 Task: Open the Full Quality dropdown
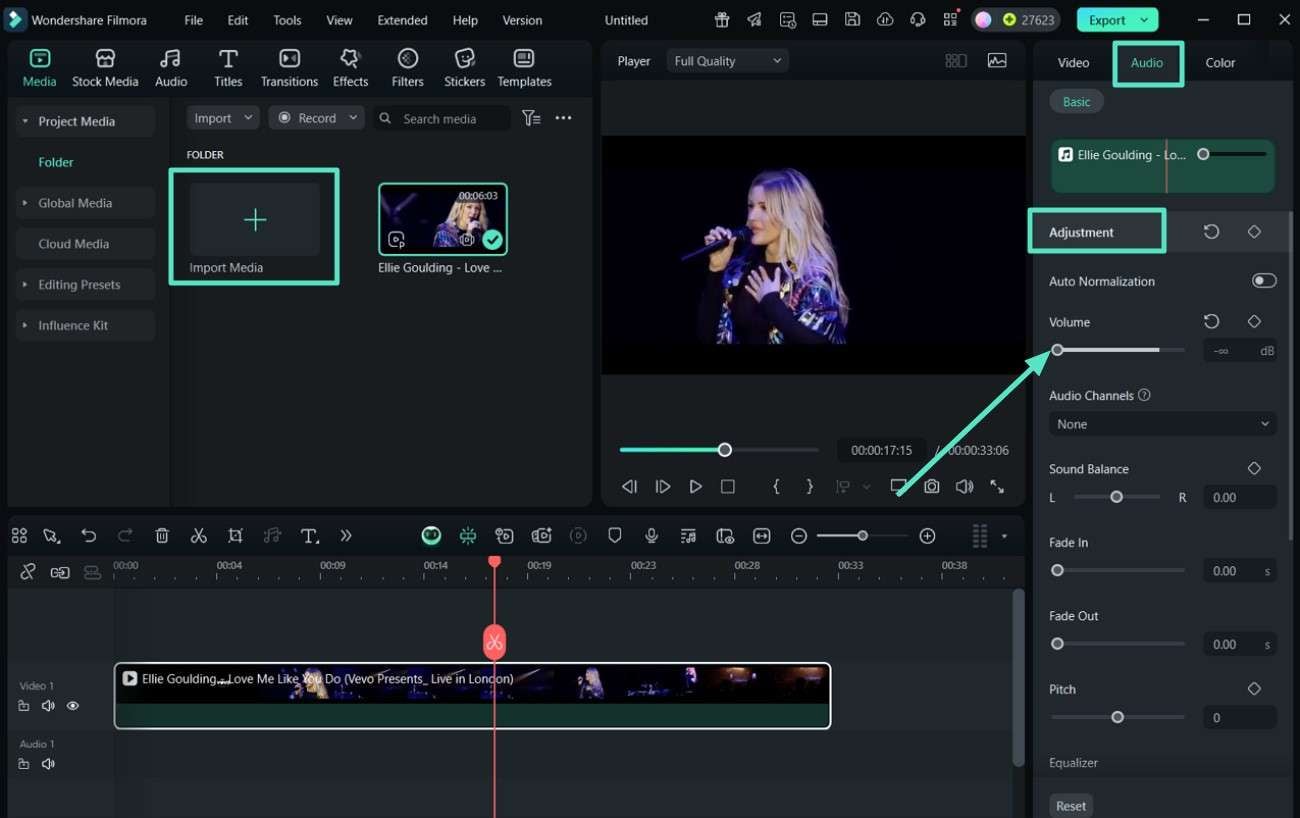(727, 61)
